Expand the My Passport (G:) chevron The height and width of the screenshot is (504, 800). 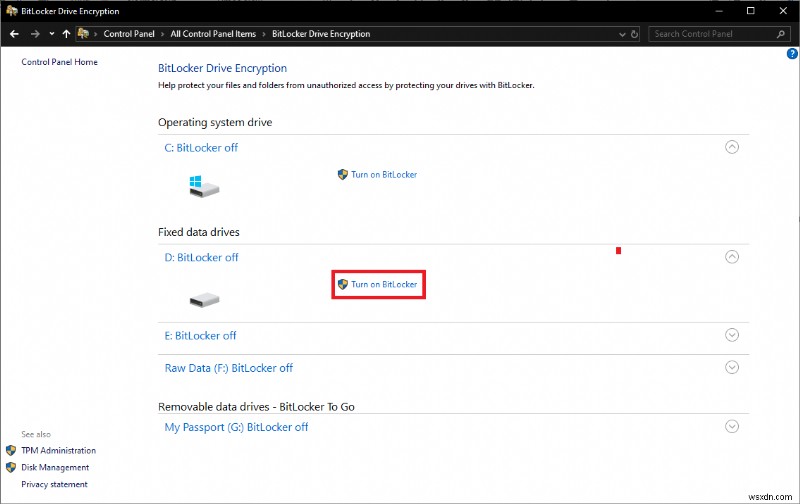click(732, 426)
